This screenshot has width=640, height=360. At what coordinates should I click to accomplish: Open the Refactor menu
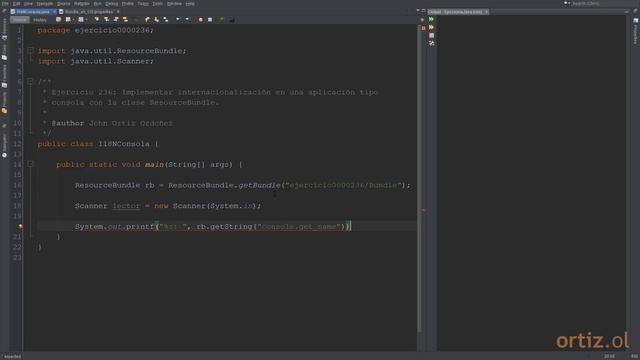[x=82, y=4]
